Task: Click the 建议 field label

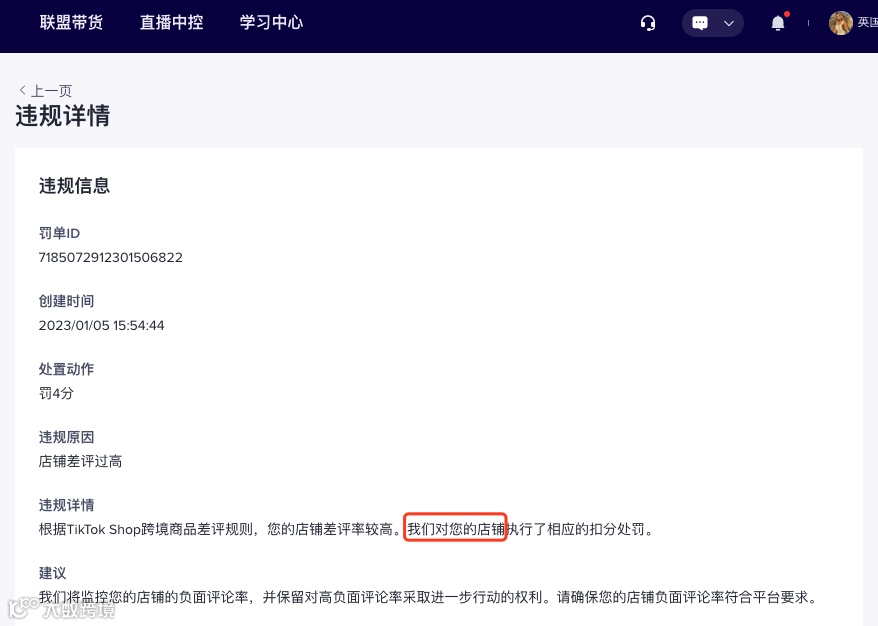Action: [52, 573]
